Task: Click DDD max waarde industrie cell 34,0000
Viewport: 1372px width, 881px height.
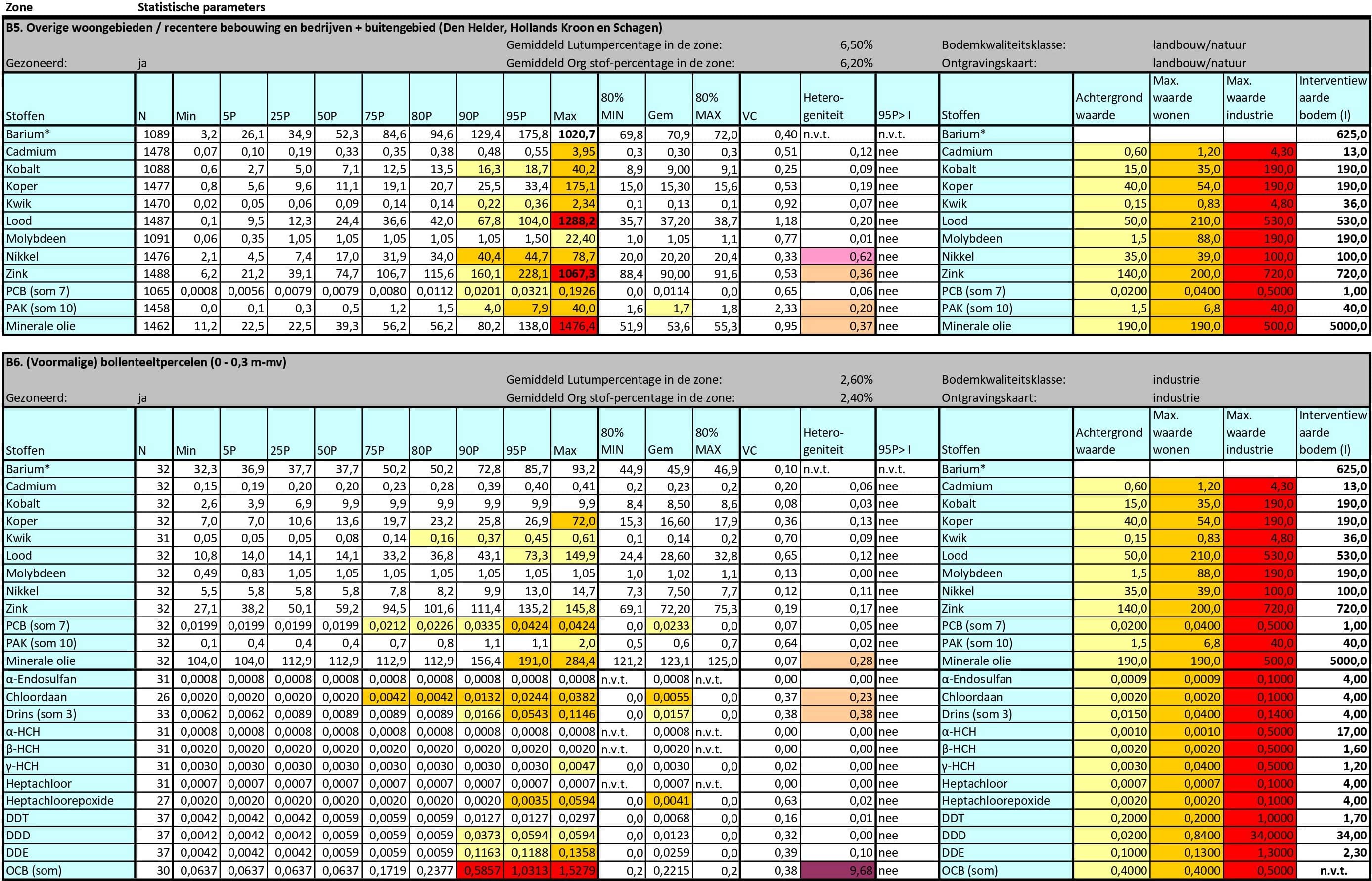Action: click(x=1260, y=835)
